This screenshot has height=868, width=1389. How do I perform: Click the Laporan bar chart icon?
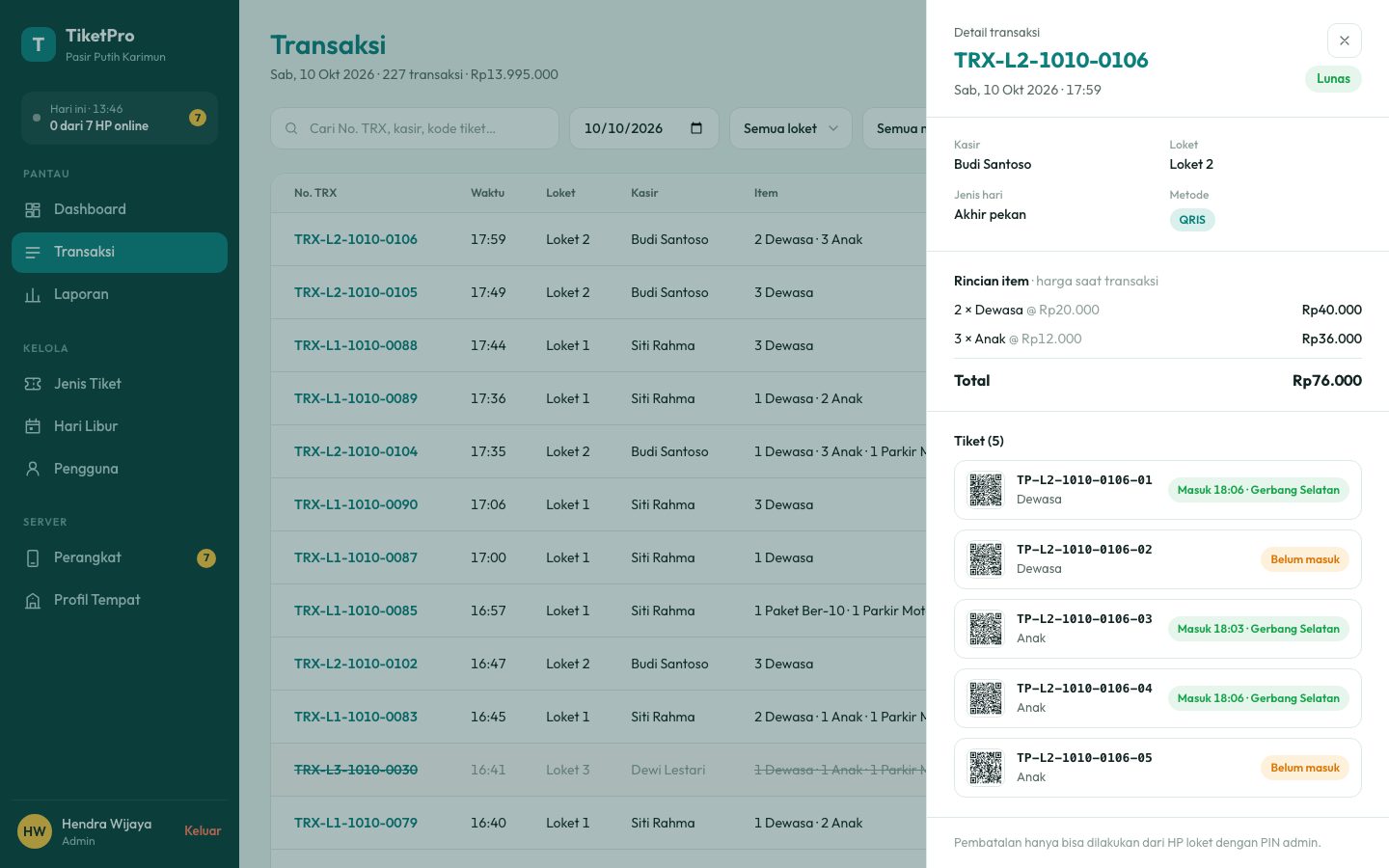pyautogui.click(x=33, y=295)
